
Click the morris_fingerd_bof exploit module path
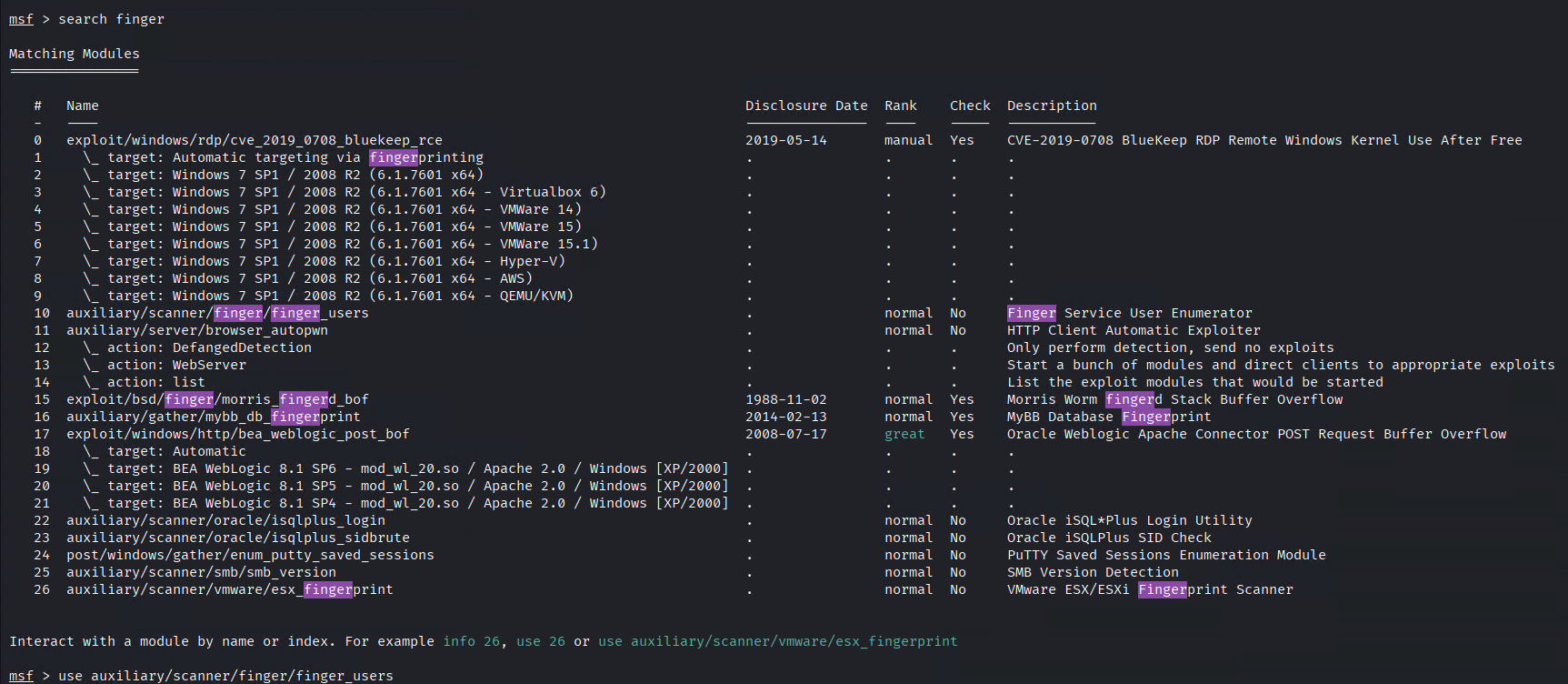click(217, 399)
